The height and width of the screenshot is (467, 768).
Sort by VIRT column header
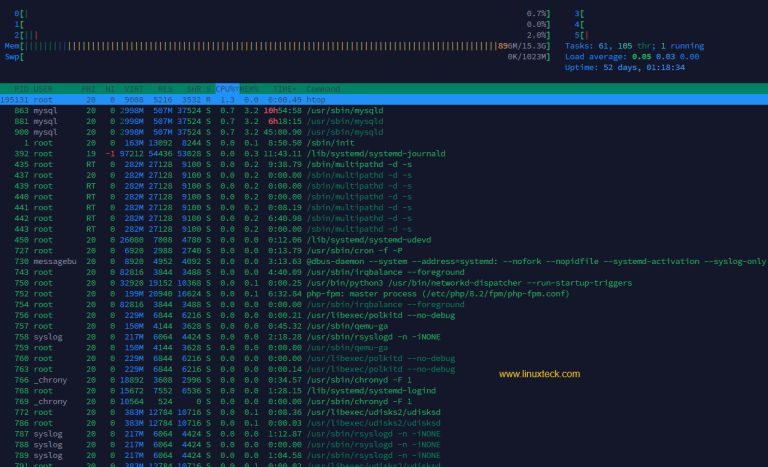tap(134, 89)
